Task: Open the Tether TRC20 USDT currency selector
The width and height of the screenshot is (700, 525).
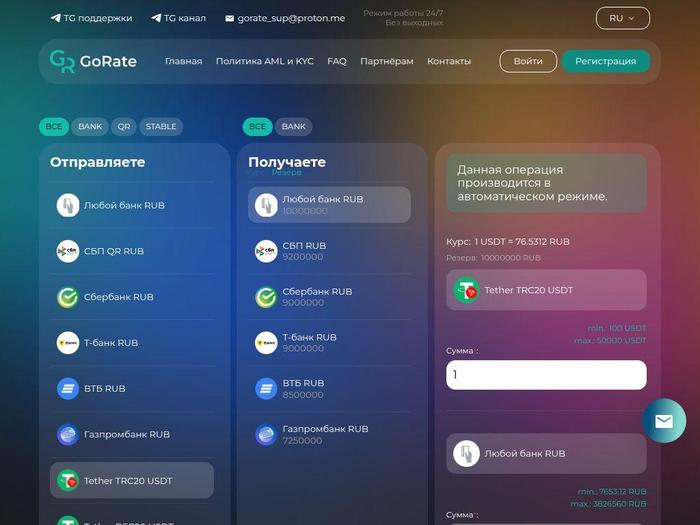Action: coord(546,290)
